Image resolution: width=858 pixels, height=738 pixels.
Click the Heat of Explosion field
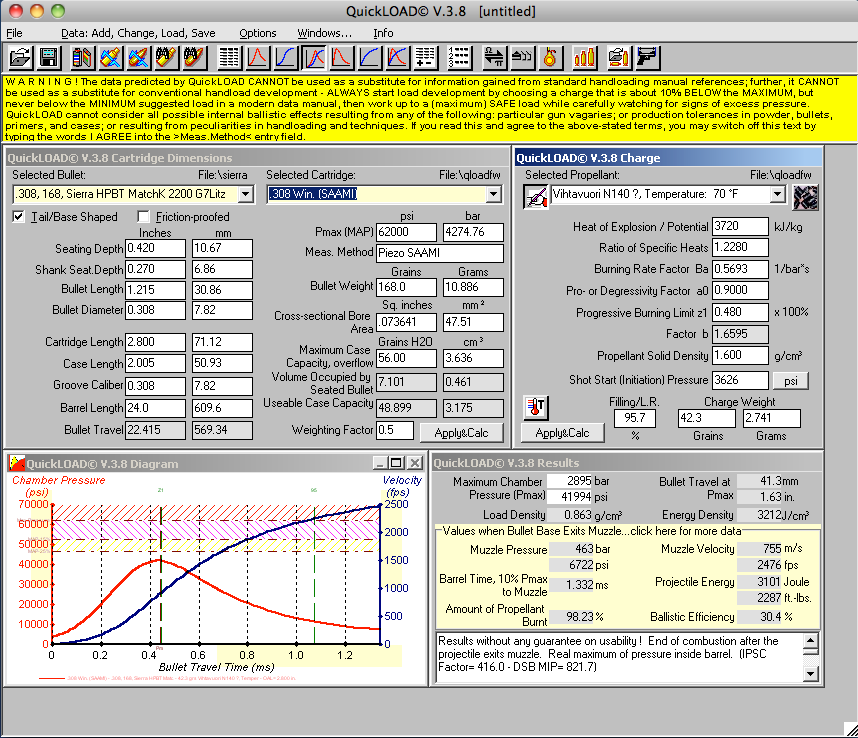tap(740, 226)
